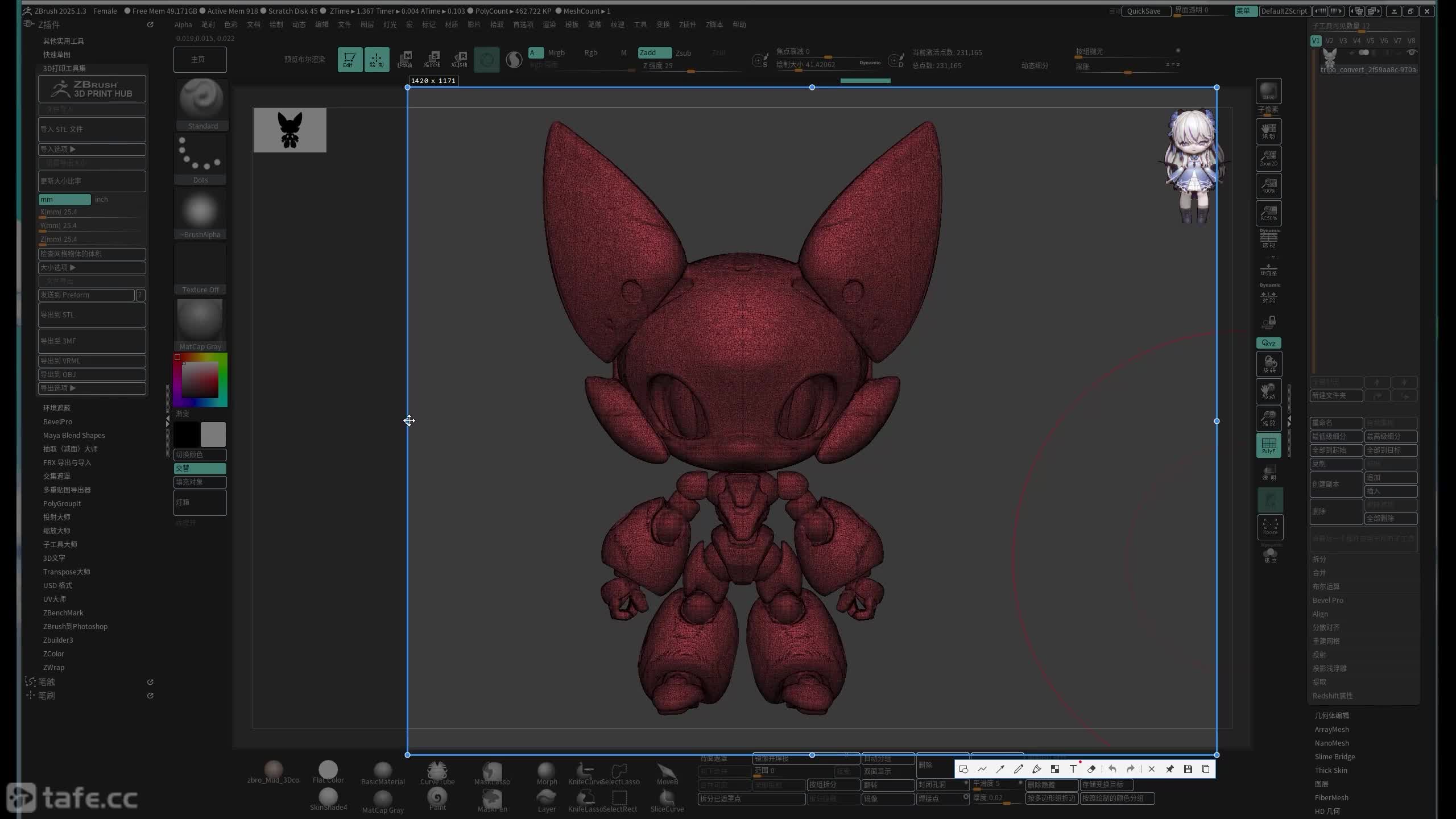Click the BPR render button
Viewport: 1456px width, 819px height.
1268,91
